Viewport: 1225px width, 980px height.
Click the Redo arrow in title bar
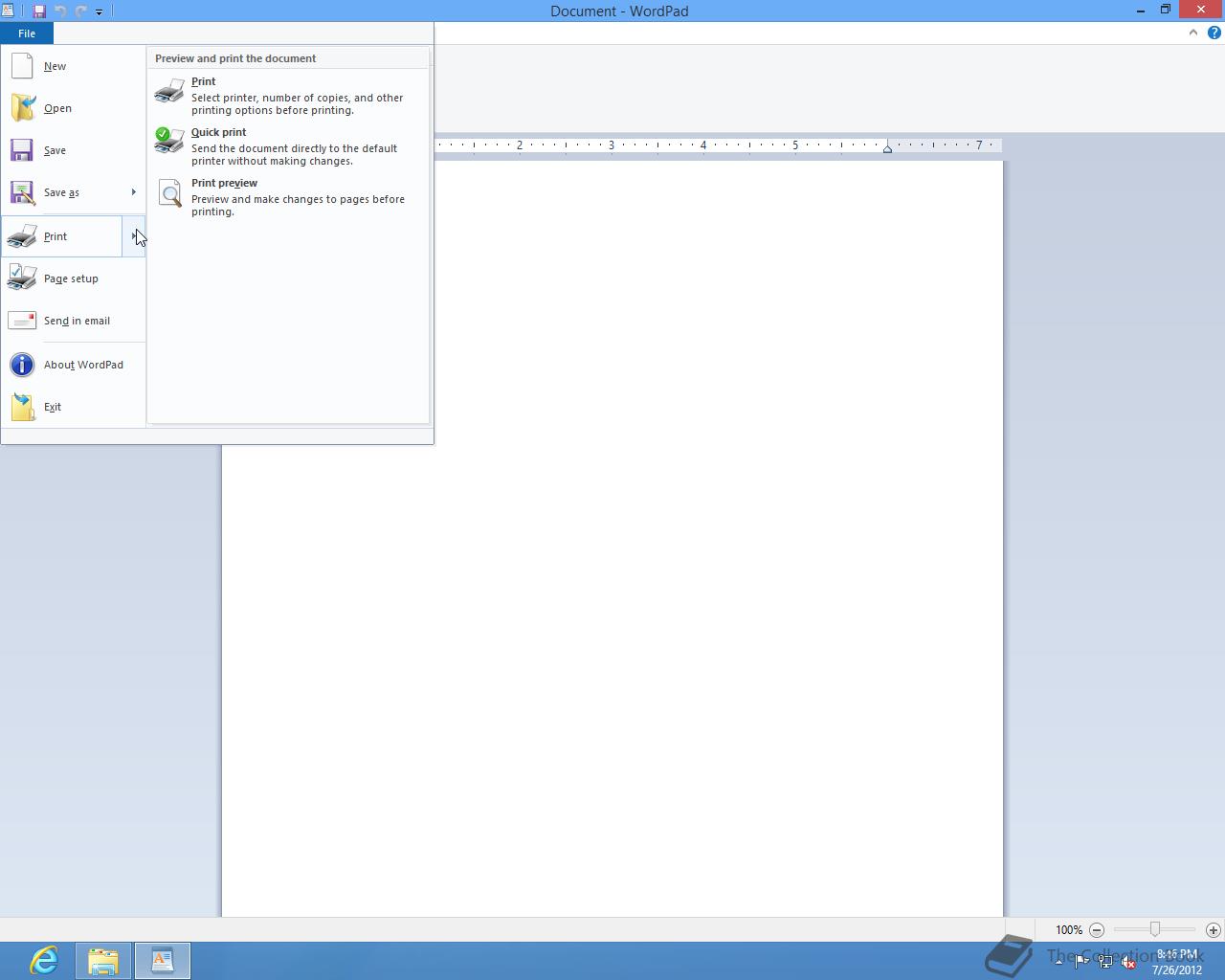(x=80, y=11)
